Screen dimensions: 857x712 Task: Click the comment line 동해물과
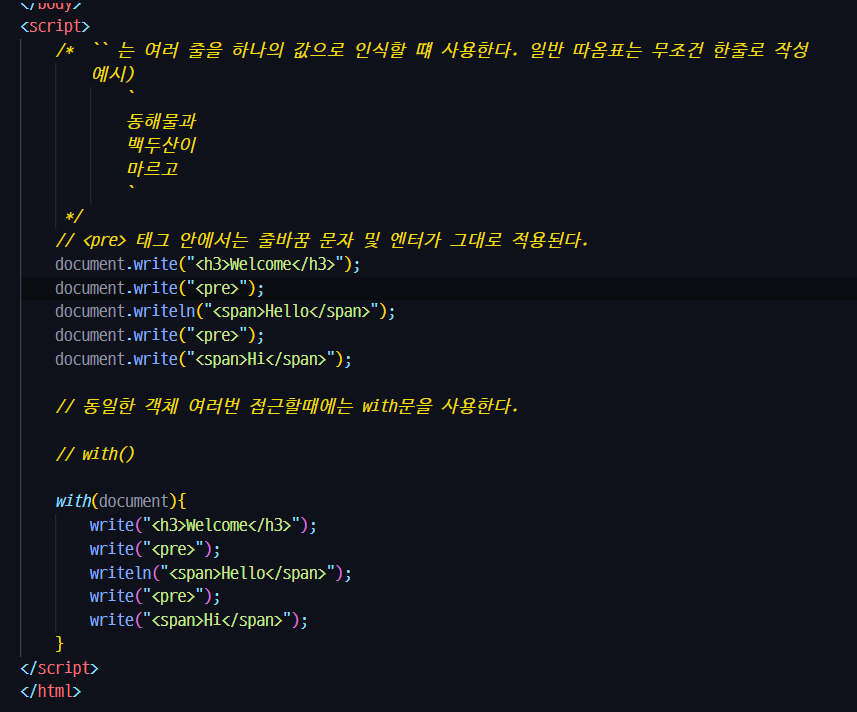(161, 121)
